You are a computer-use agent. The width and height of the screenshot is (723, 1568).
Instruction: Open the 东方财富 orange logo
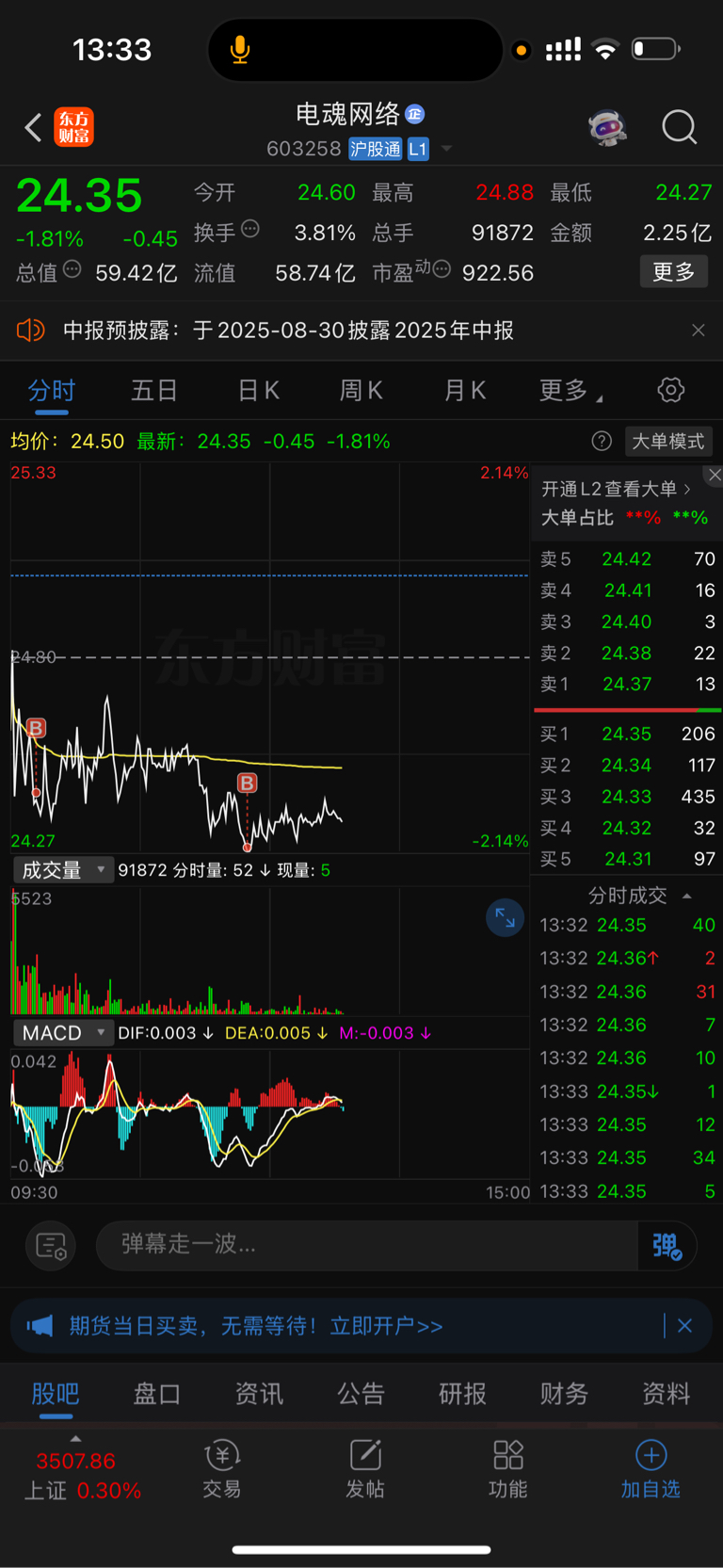point(74,127)
